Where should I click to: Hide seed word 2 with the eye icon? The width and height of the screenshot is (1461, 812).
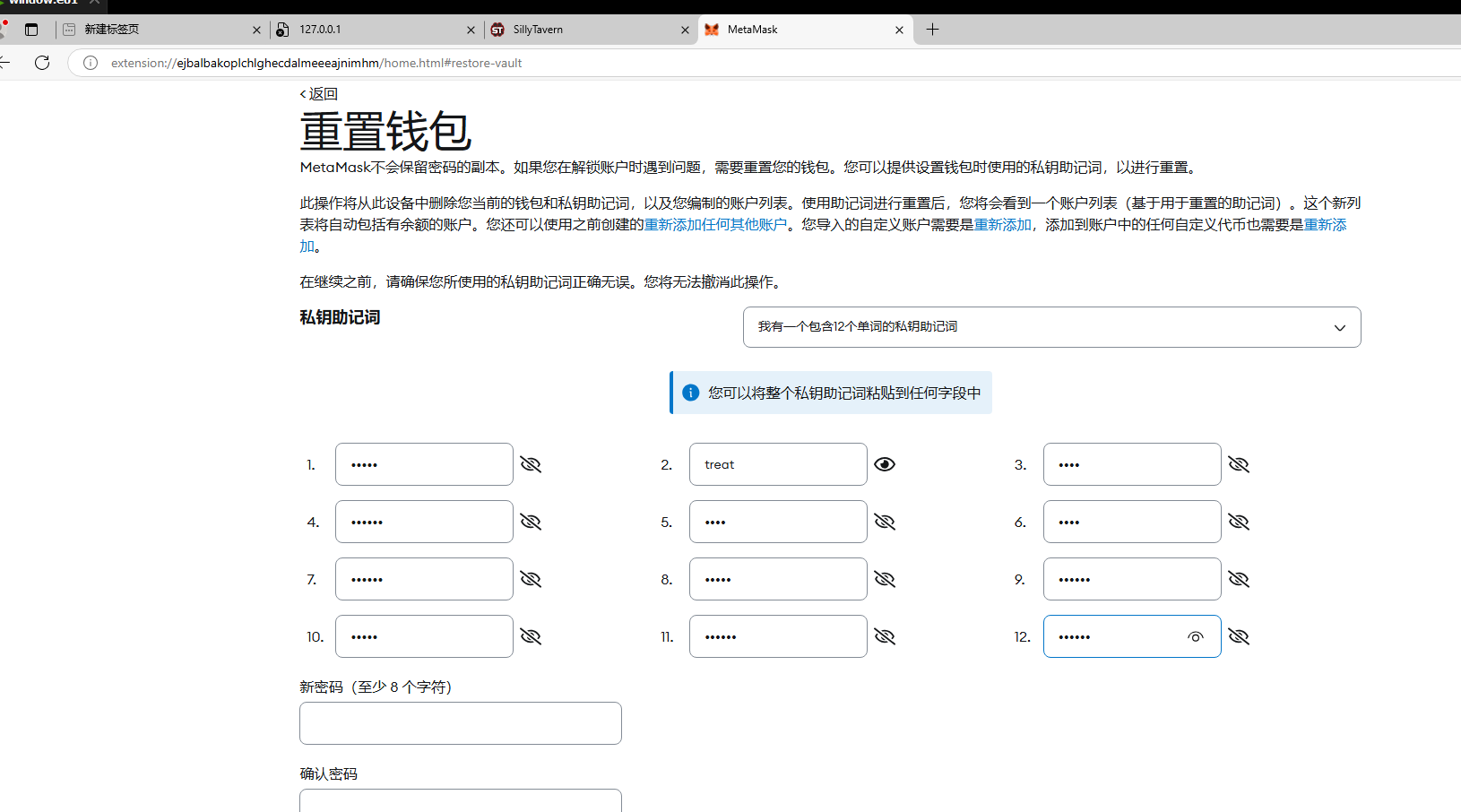pos(885,464)
